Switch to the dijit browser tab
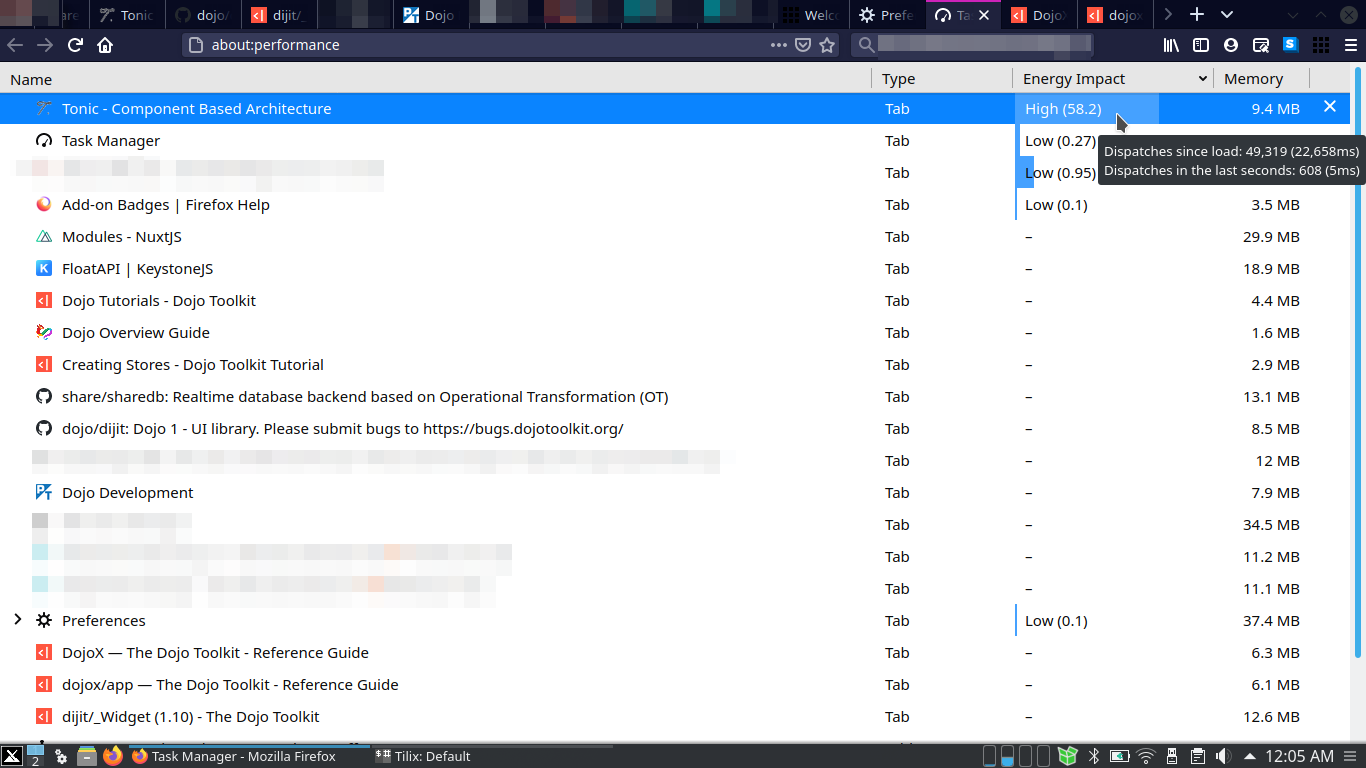 [x=279, y=15]
